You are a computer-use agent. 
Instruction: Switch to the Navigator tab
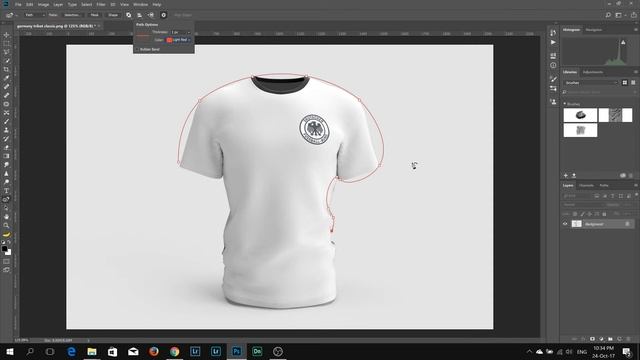click(x=593, y=30)
